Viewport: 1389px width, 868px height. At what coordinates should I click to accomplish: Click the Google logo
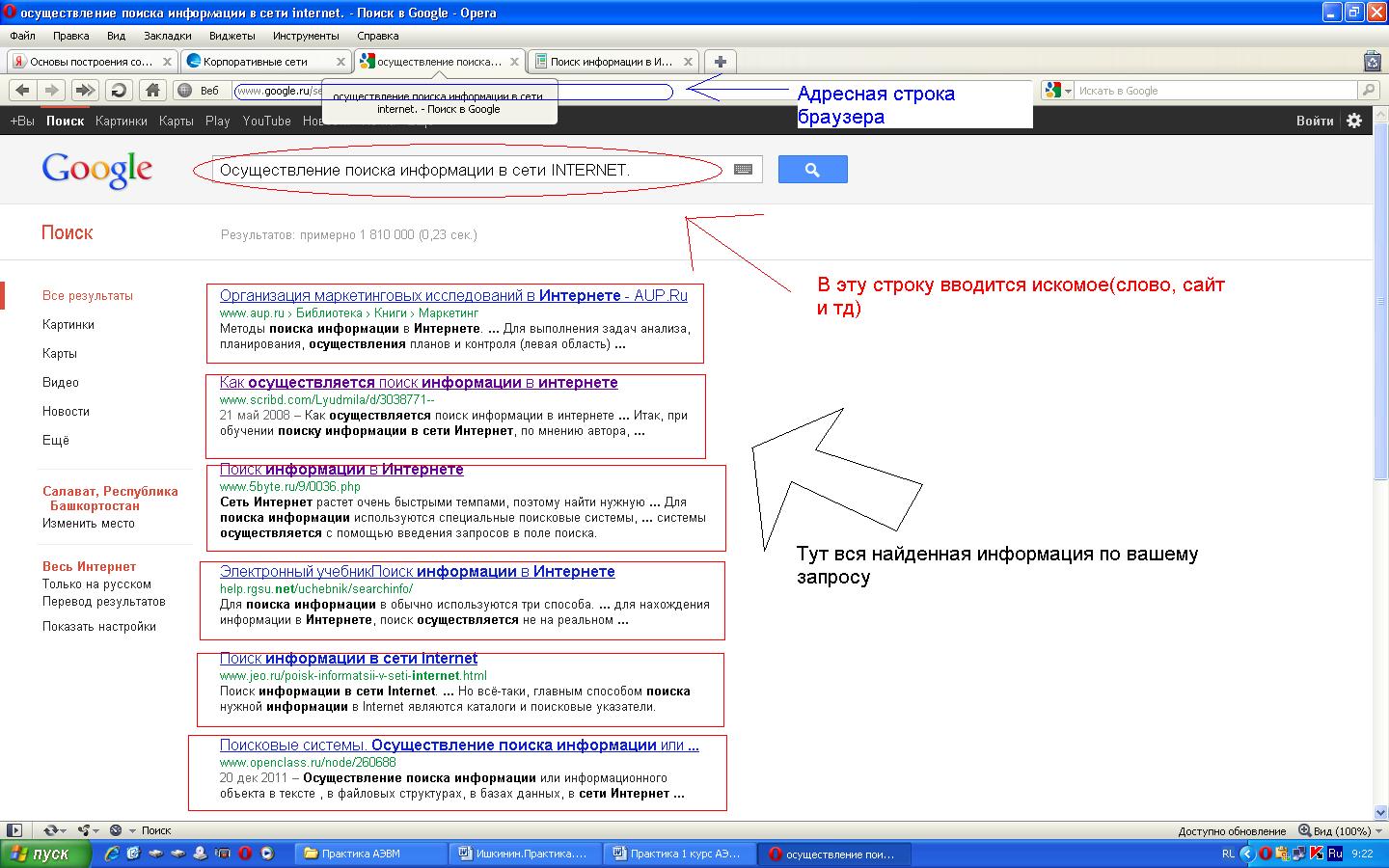[96, 171]
